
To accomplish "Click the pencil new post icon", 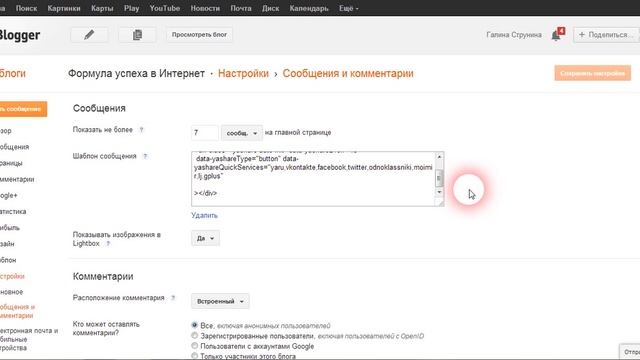I will click(89, 35).
